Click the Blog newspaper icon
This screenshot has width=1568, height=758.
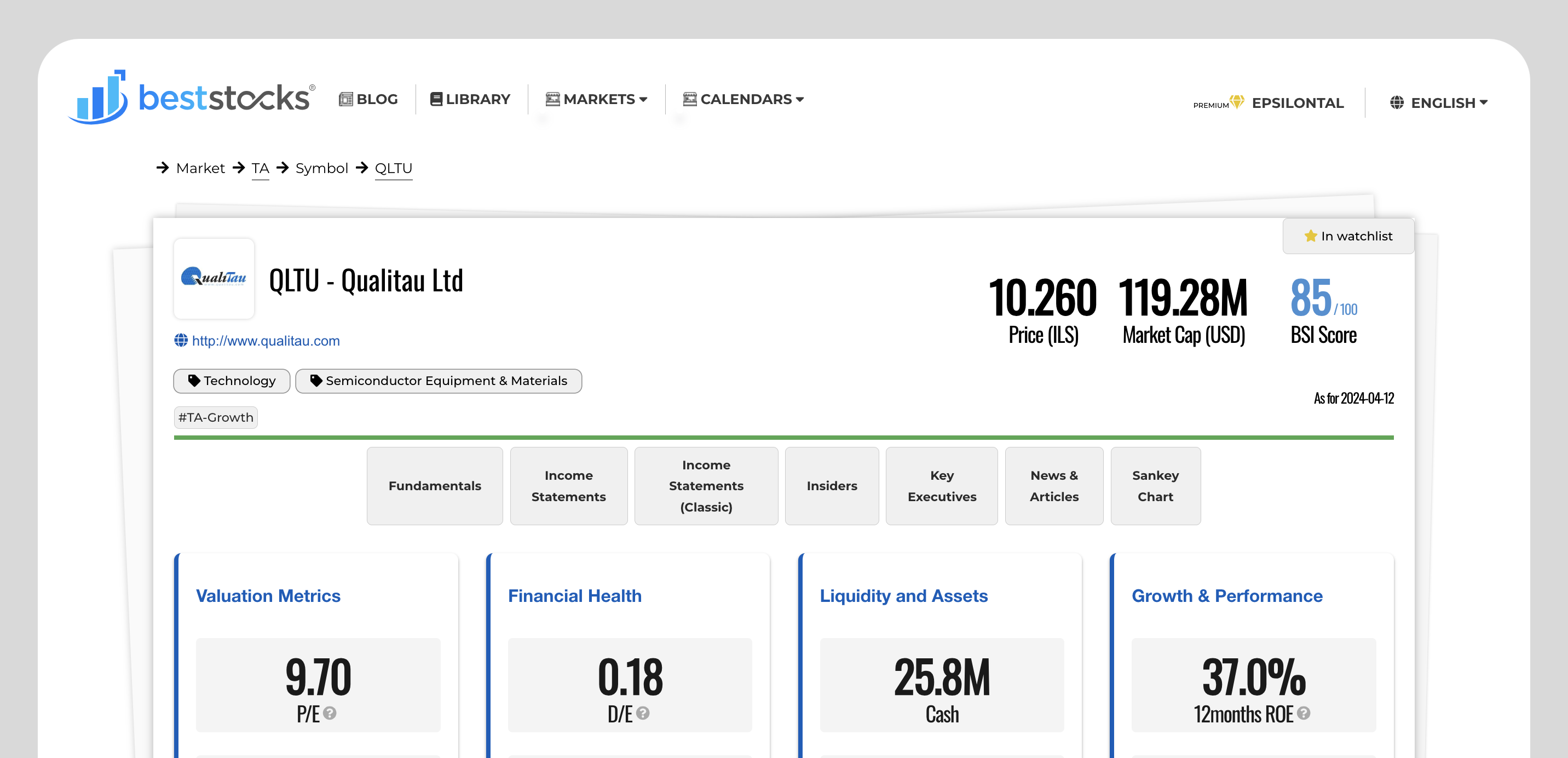coord(346,99)
